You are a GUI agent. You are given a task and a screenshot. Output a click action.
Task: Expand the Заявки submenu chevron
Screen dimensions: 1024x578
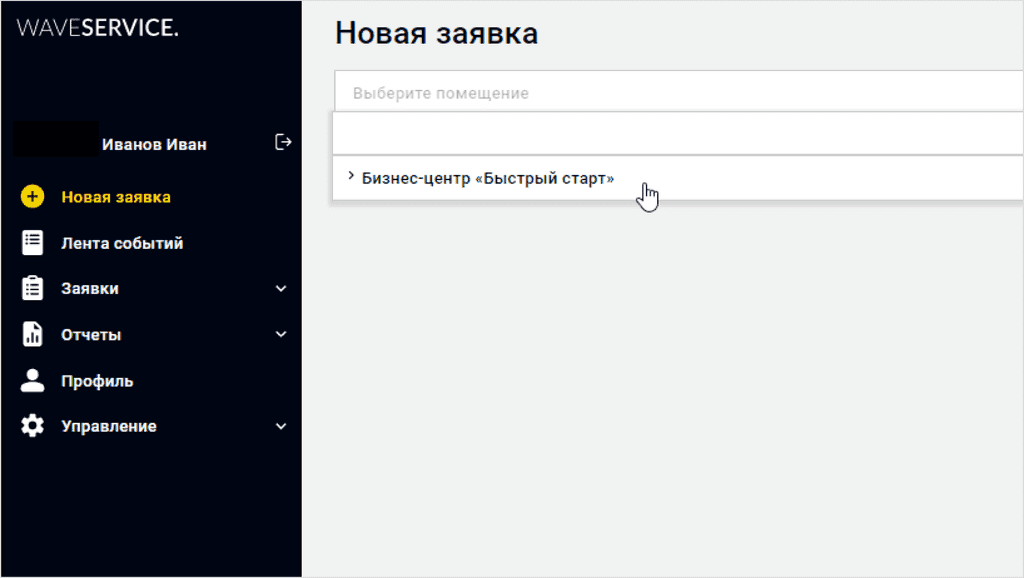pos(281,289)
